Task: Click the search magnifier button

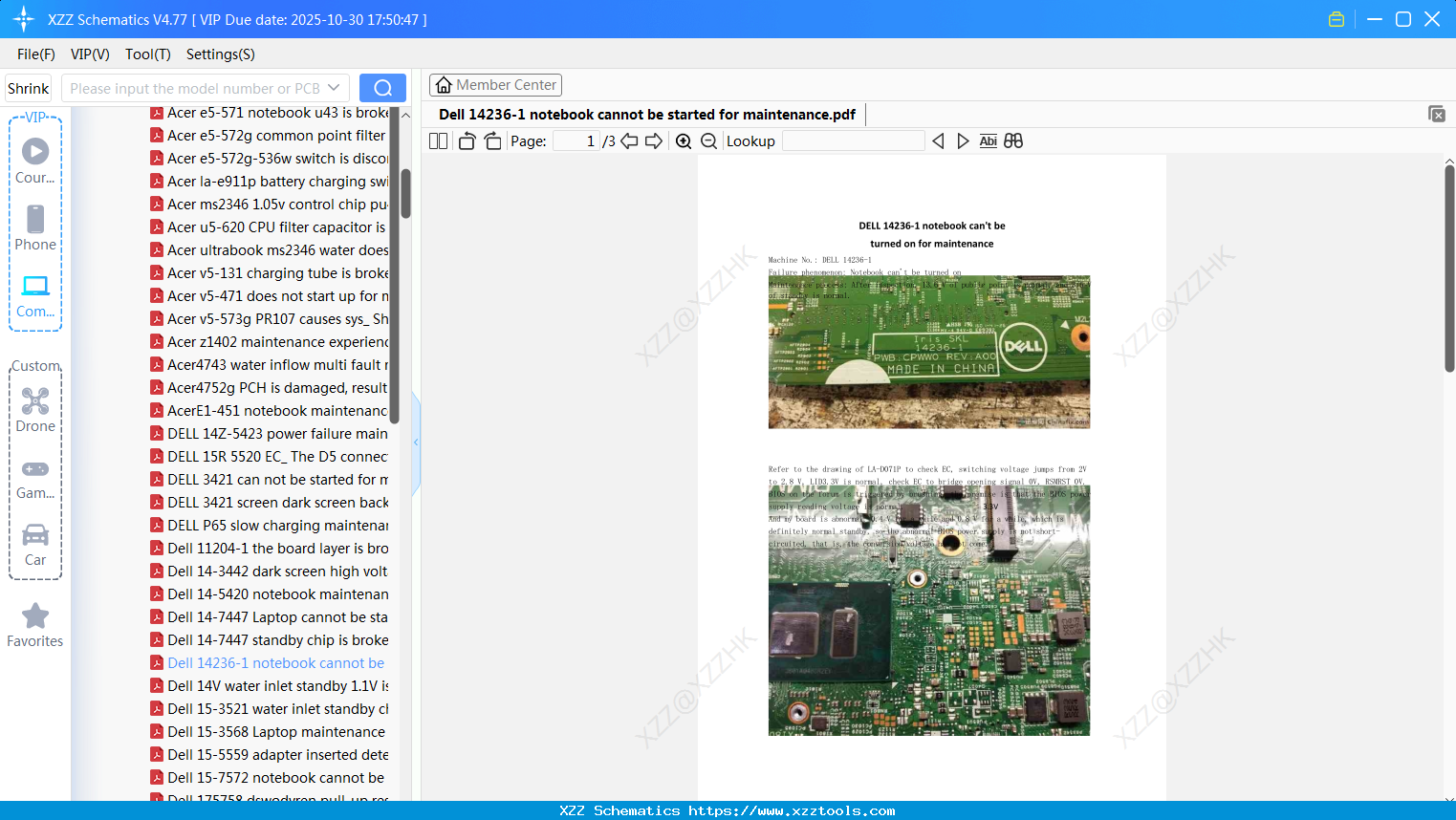Action: tap(382, 88)
